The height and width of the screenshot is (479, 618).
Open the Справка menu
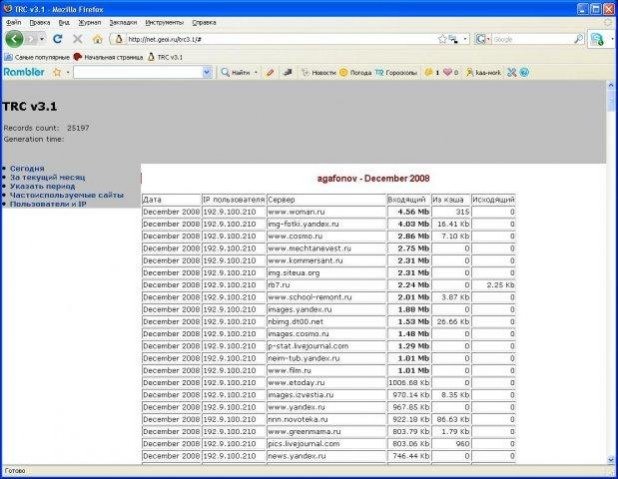(204, 22)
